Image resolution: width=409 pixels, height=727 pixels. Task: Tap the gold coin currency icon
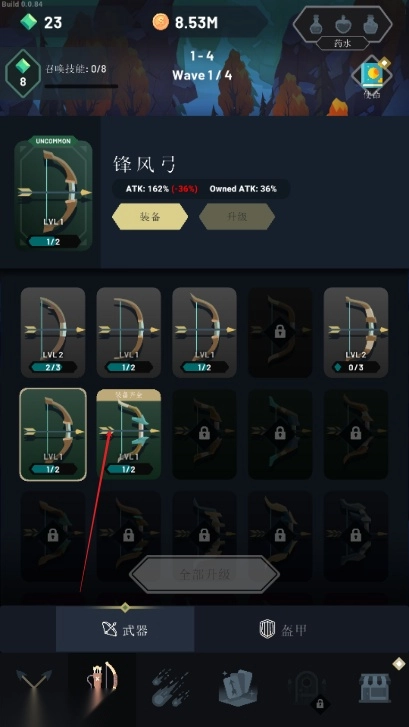coord(161,22)
